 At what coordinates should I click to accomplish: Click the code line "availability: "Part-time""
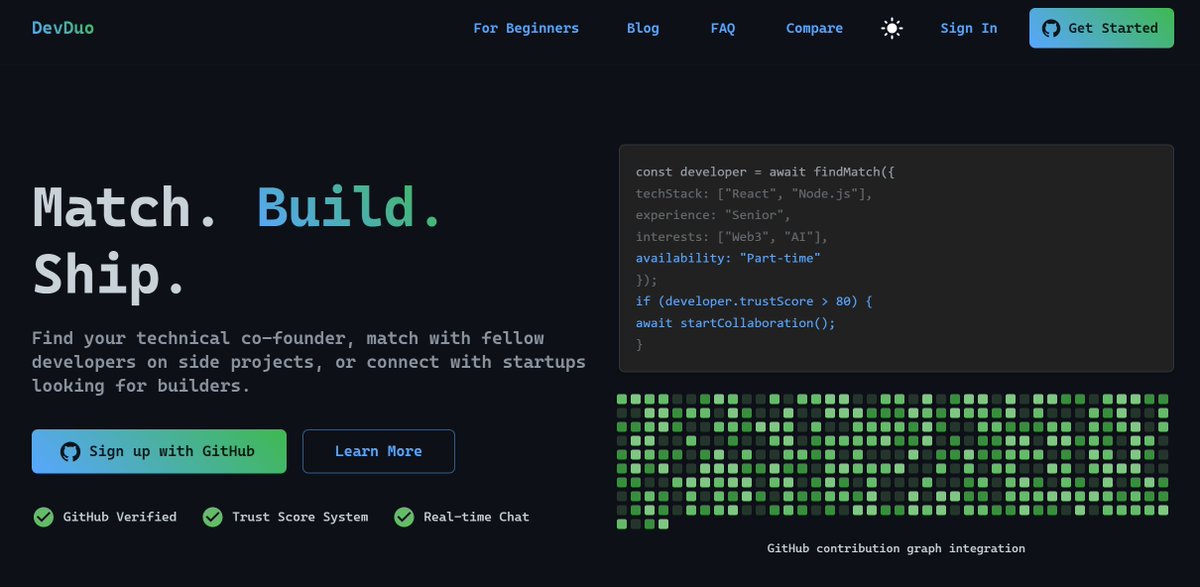(728, 258)
